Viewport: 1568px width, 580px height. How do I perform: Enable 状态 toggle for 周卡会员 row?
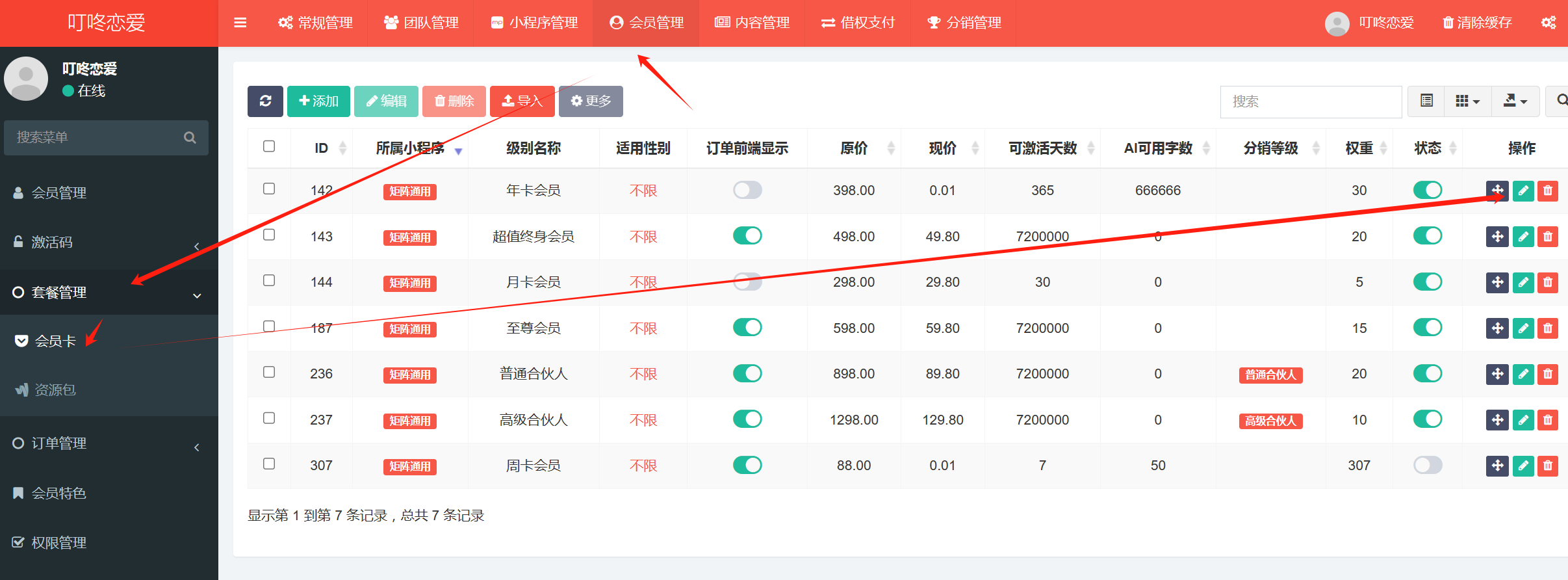pos(1428,465)
